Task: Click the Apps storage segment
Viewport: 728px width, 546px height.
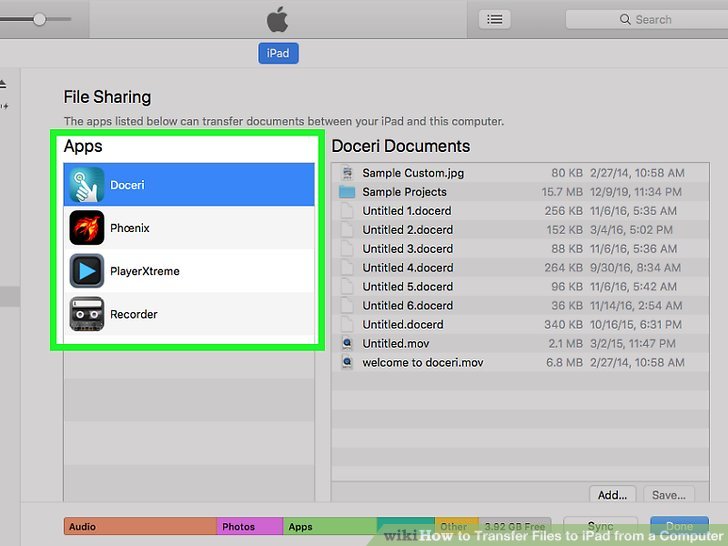Action: pos(330,526)
